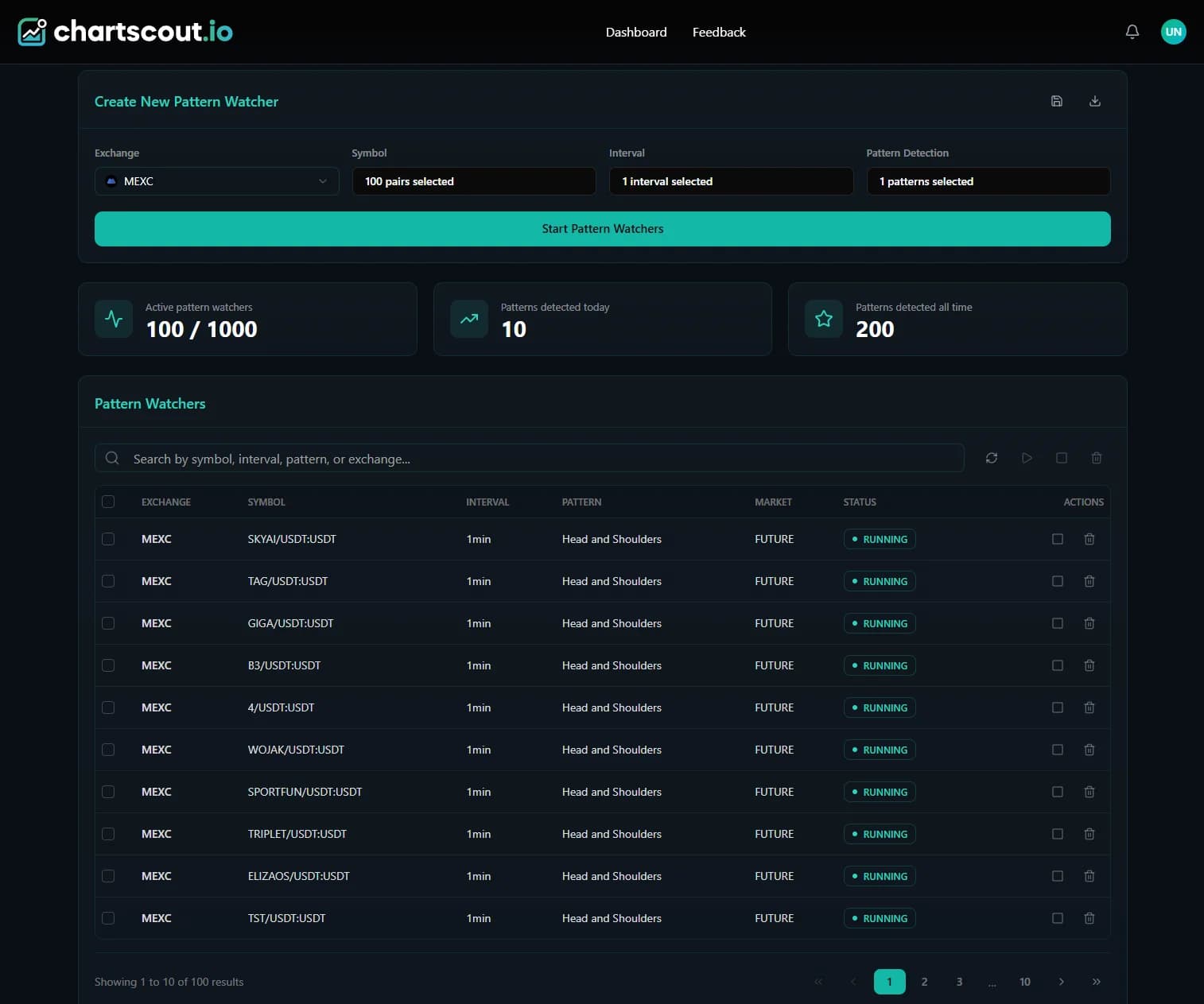Image resolution: width=1204 pixels, height=1004 pixels.
Task: Stop the 4/USDT:USDT watcher
Action: click(1058, 707)
